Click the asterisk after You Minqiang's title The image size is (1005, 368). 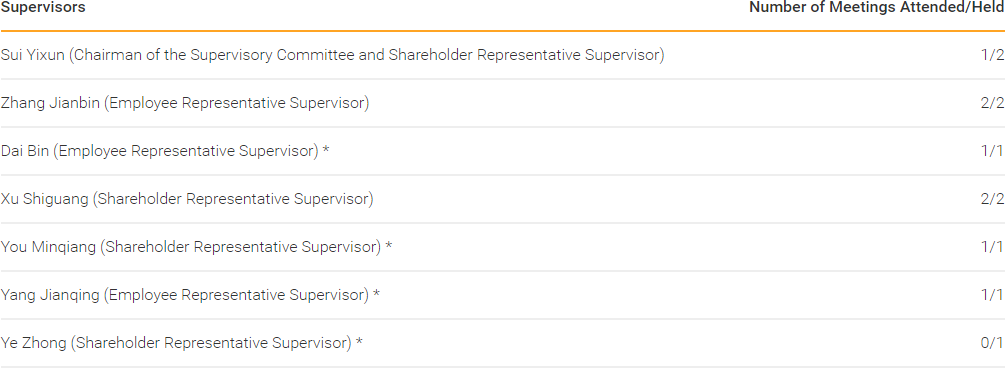389,246
